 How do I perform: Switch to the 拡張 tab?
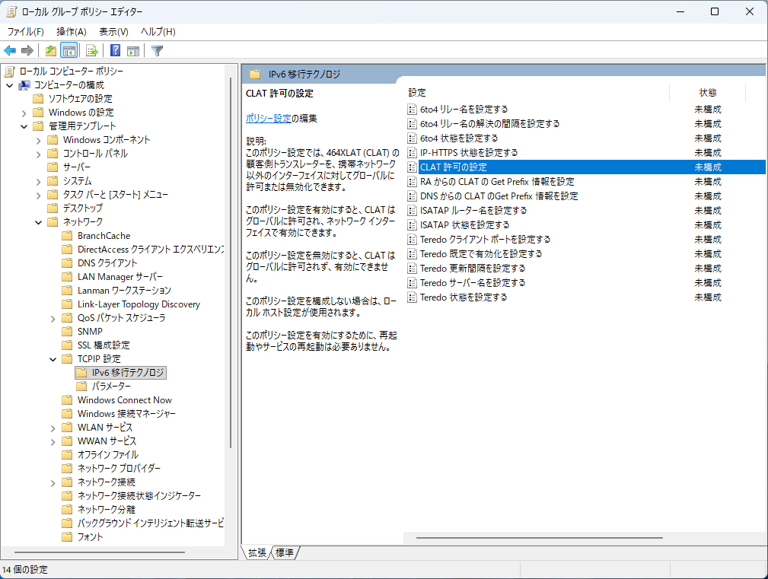tap(257, 553)
